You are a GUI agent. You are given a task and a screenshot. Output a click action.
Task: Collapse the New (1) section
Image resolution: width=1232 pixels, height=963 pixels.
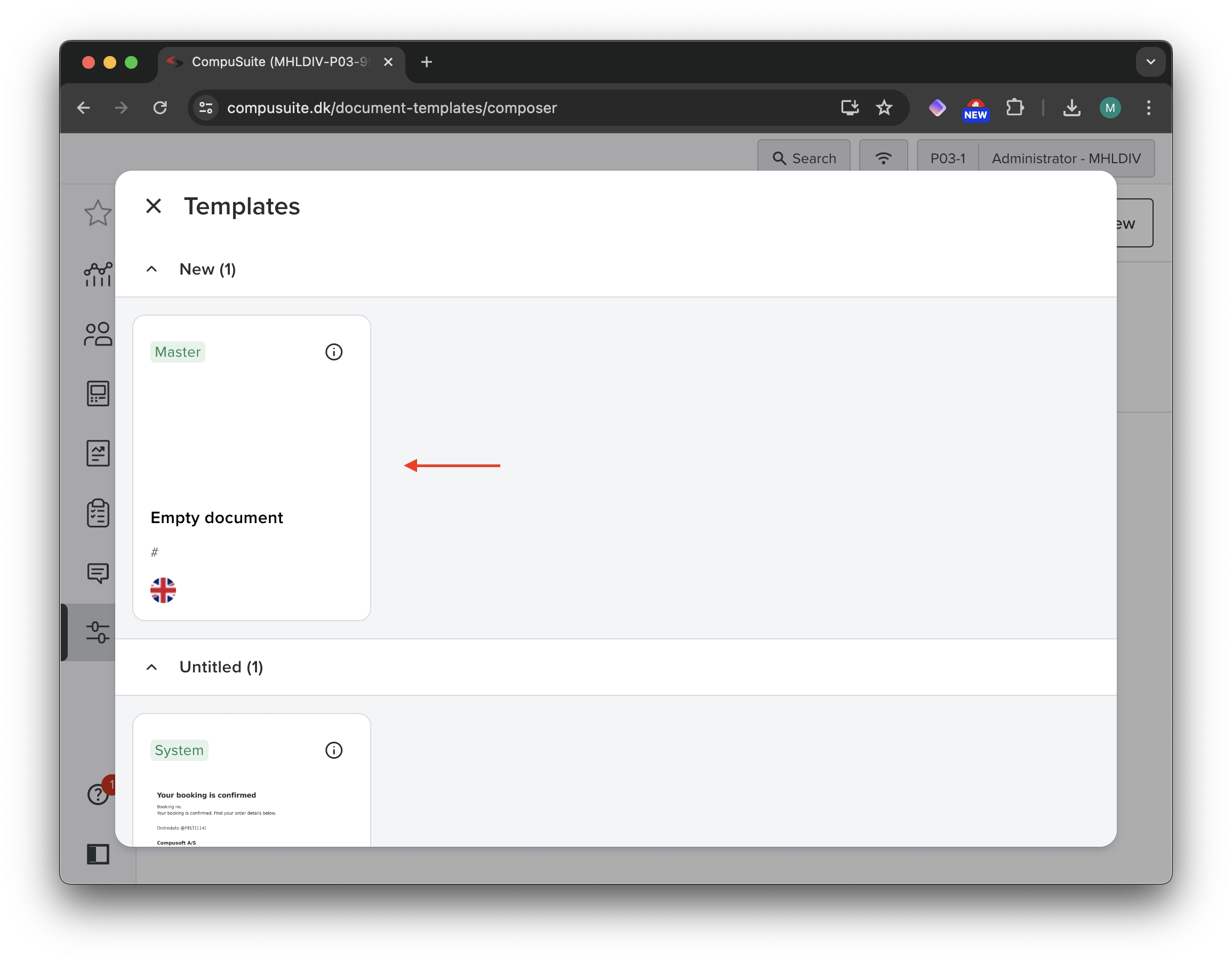[x=152, y=269]
